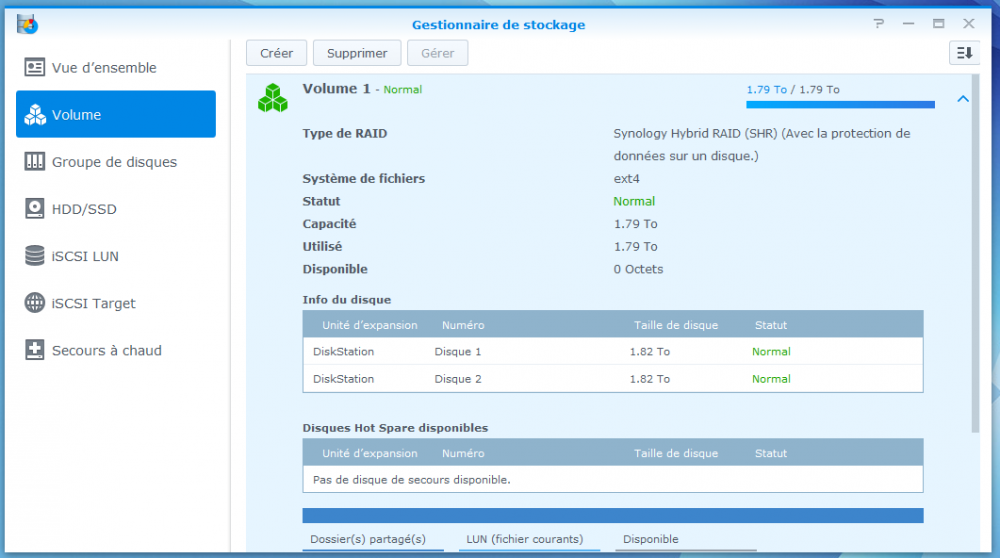This screenshot has height=558, width=1000.
Task: Click the Vue d'ensemble overview icon
Action: point(35,68)
